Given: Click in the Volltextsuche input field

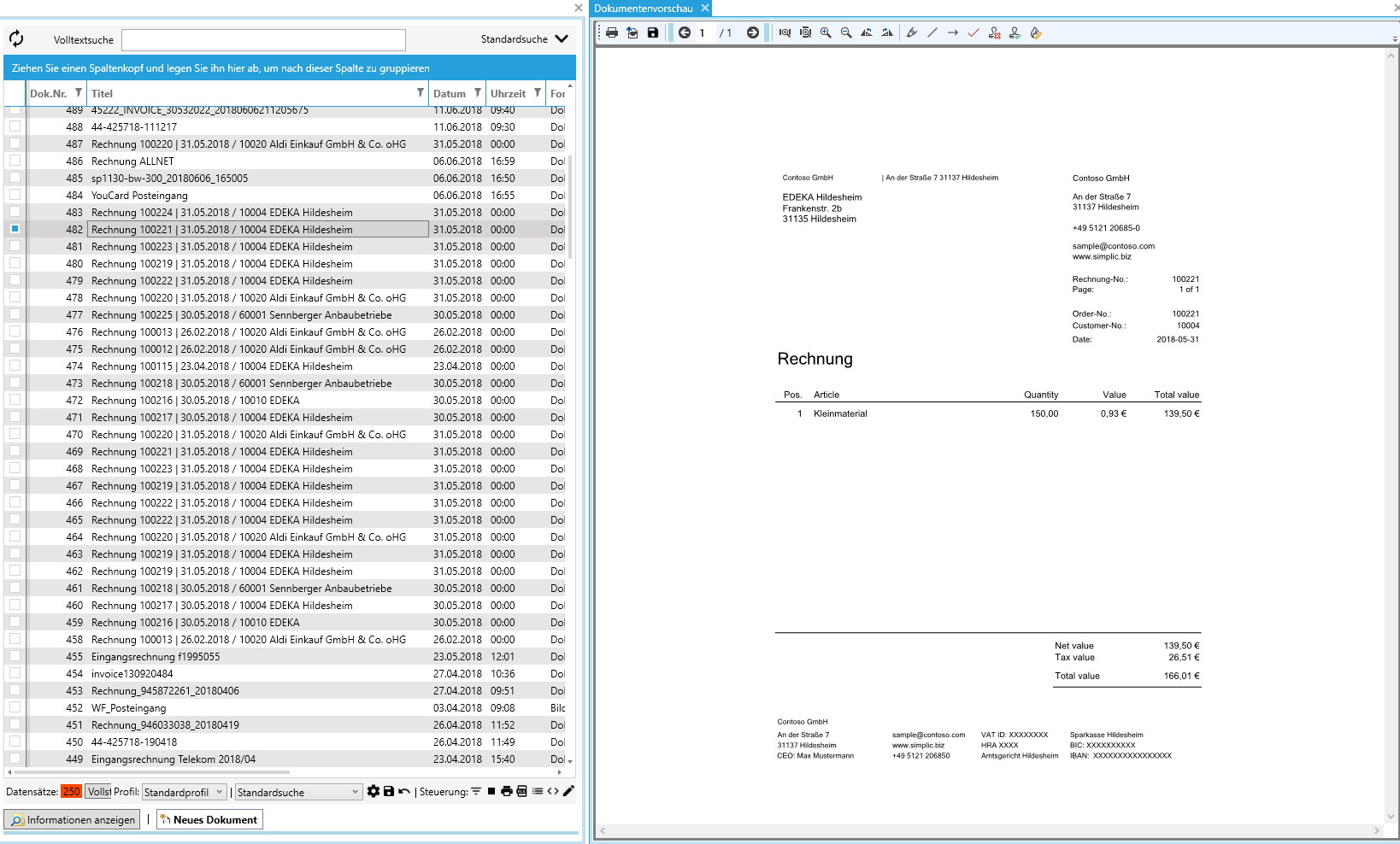Looking at the screenshot, I should (x=263, y=39).
